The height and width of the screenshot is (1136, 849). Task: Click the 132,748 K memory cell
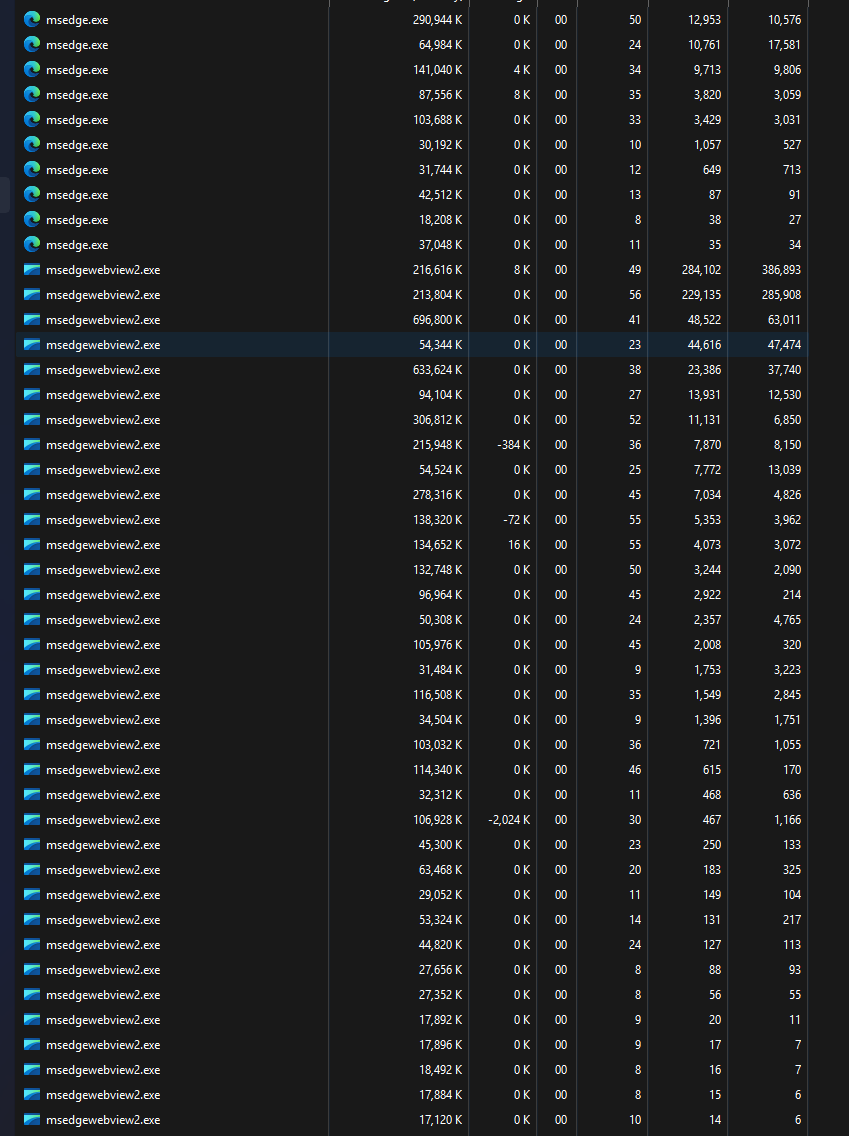pyautogui.click(x=437, y=569)
